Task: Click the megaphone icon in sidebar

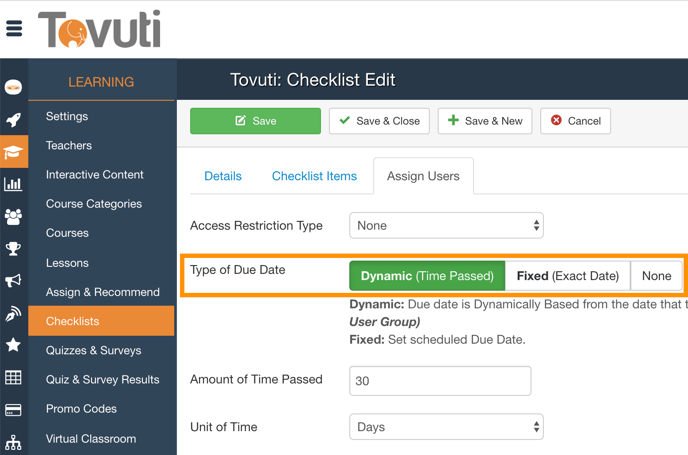Action: point(13,281)
